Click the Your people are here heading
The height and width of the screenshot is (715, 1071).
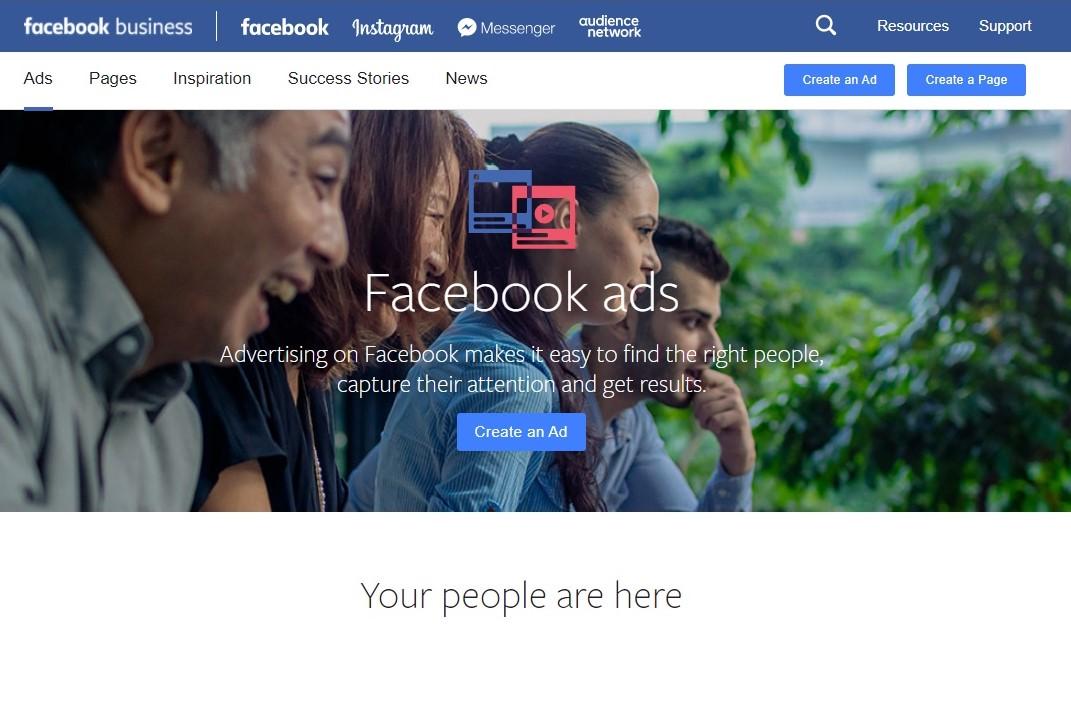point(521,596)
